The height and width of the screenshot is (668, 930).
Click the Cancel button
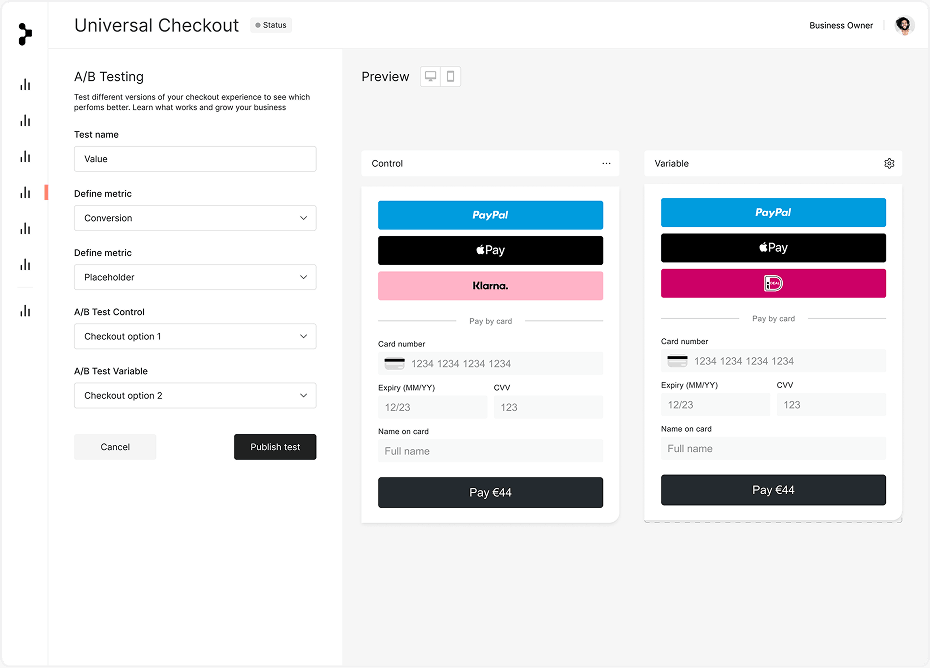click(x=115, y=447)
